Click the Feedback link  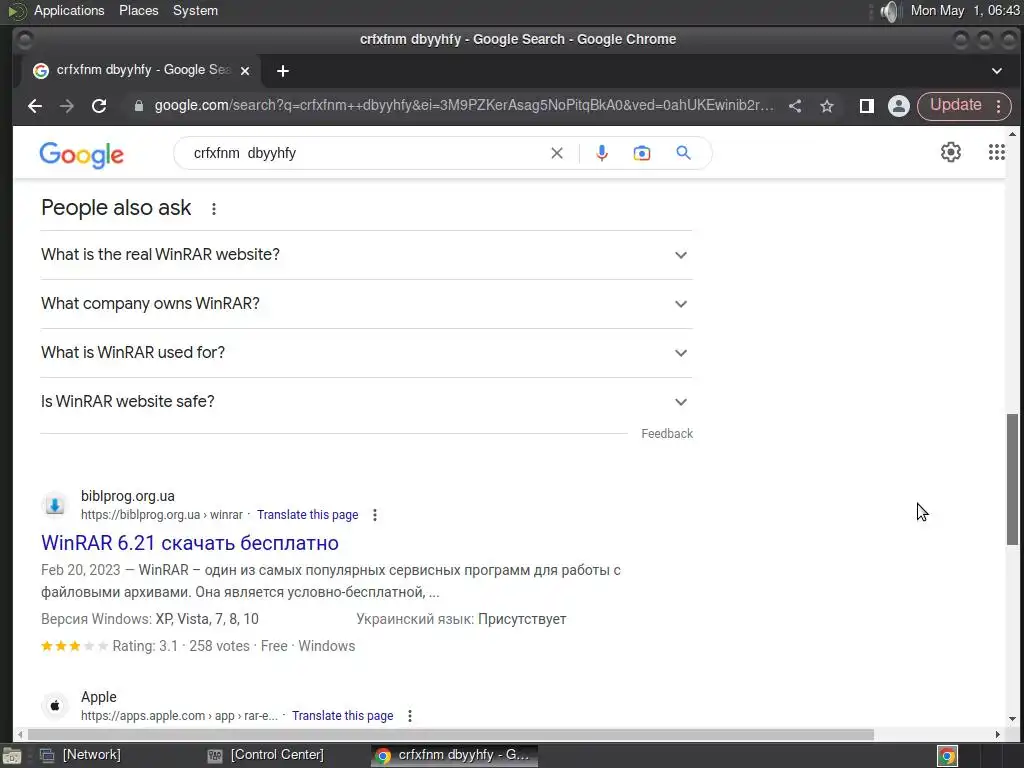click(667, 434)
